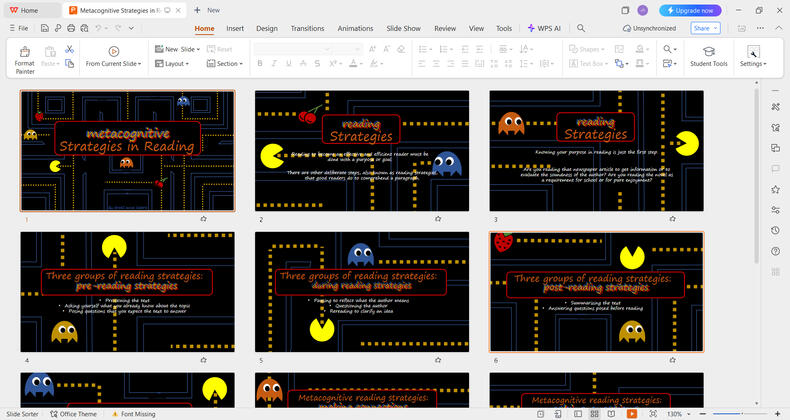Open Arrange dropdown in ribbon
790x420 pixels.
coord(622,63)
